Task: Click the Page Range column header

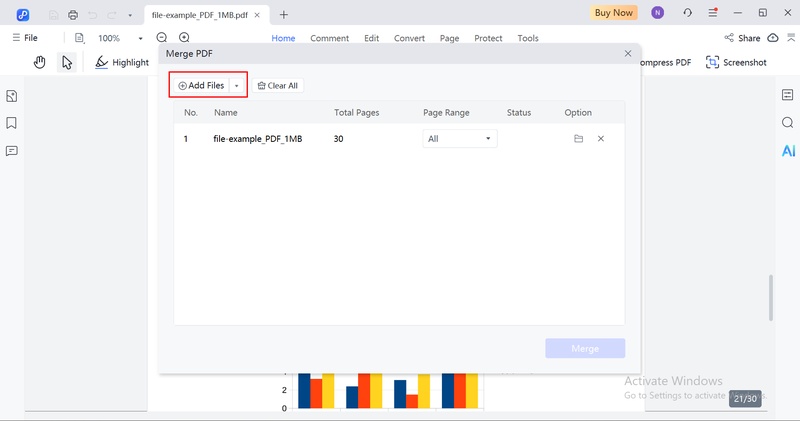Action: [446, 113]
